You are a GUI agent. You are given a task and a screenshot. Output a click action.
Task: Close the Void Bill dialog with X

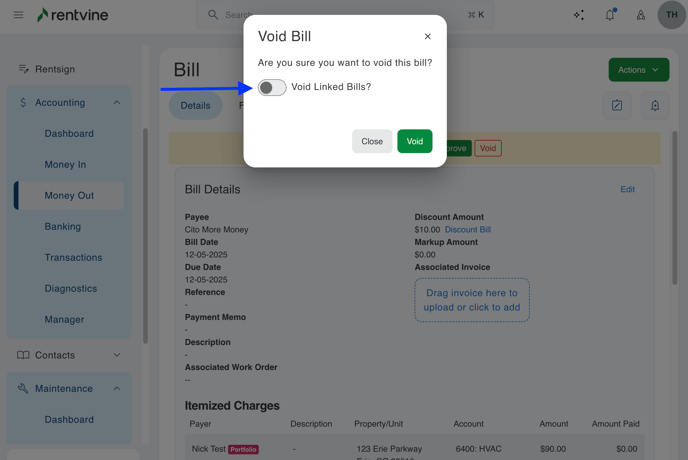click(x=428, y=37)
